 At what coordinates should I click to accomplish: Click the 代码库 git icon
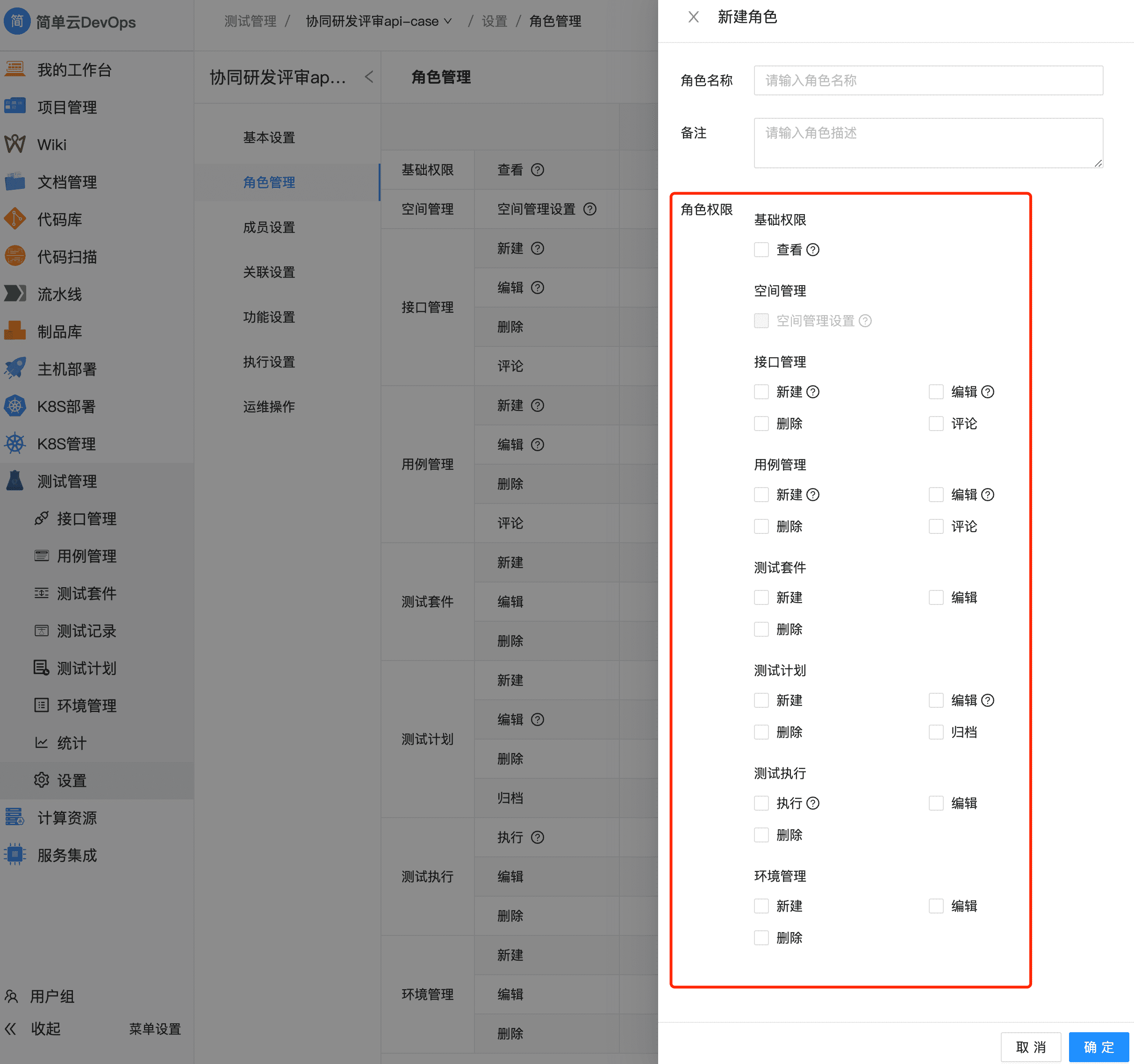[x=15, y=219]
